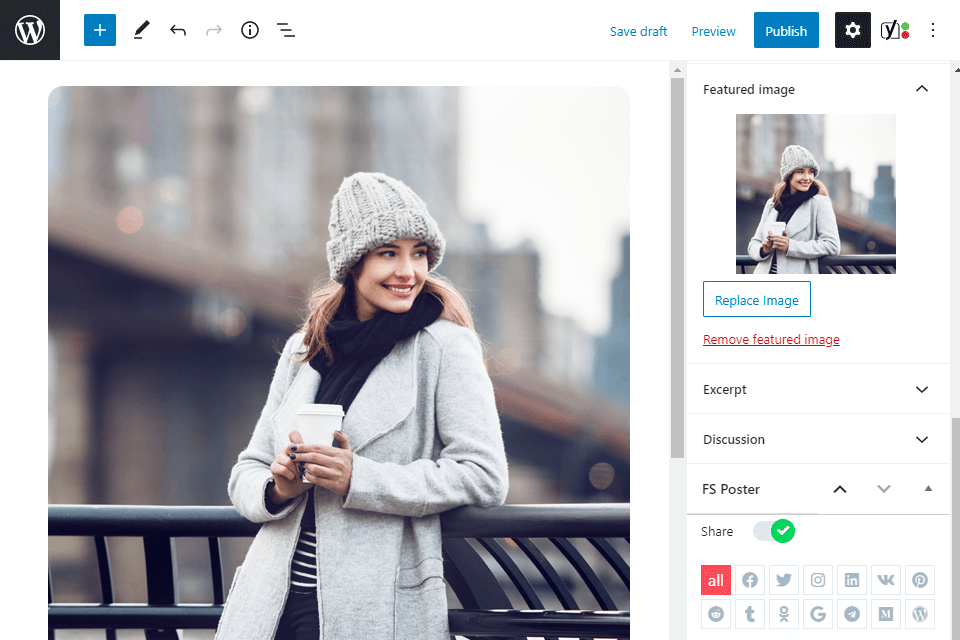Click the featured image thumbnail
960x640 pixels.
pyautogui.click(x=816, y=194)
